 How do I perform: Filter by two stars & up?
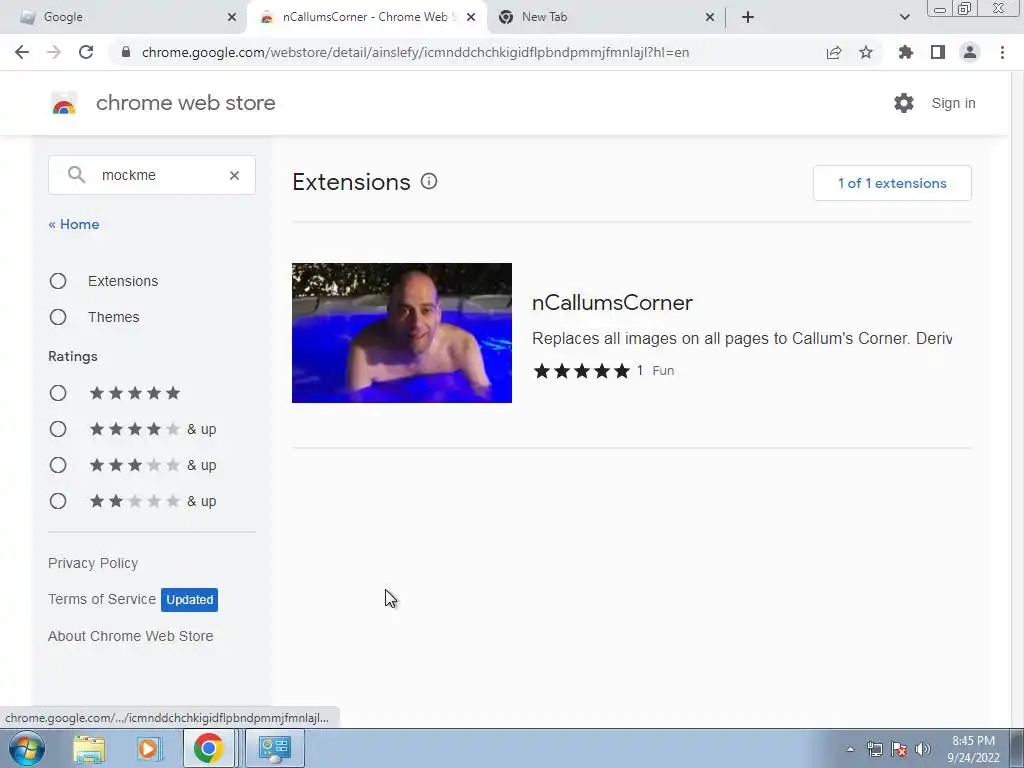click(x=58, y=501)
